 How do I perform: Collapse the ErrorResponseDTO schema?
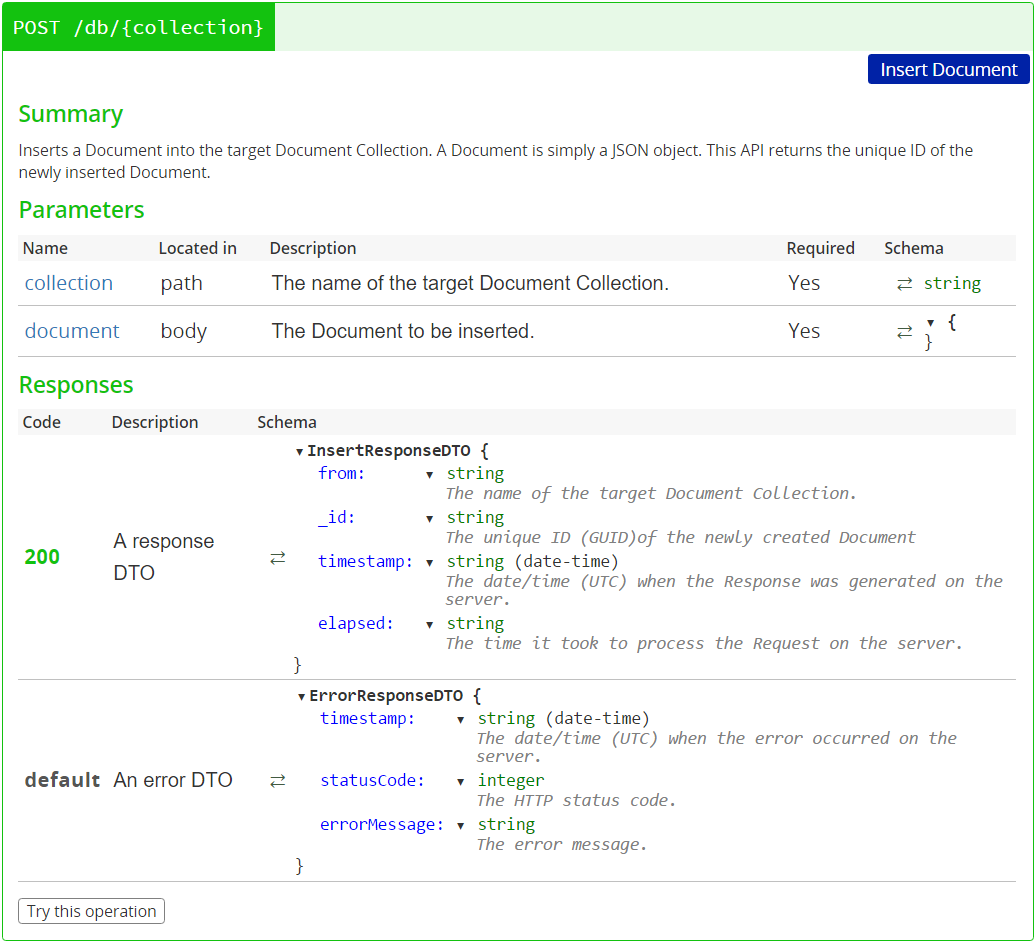301,697
